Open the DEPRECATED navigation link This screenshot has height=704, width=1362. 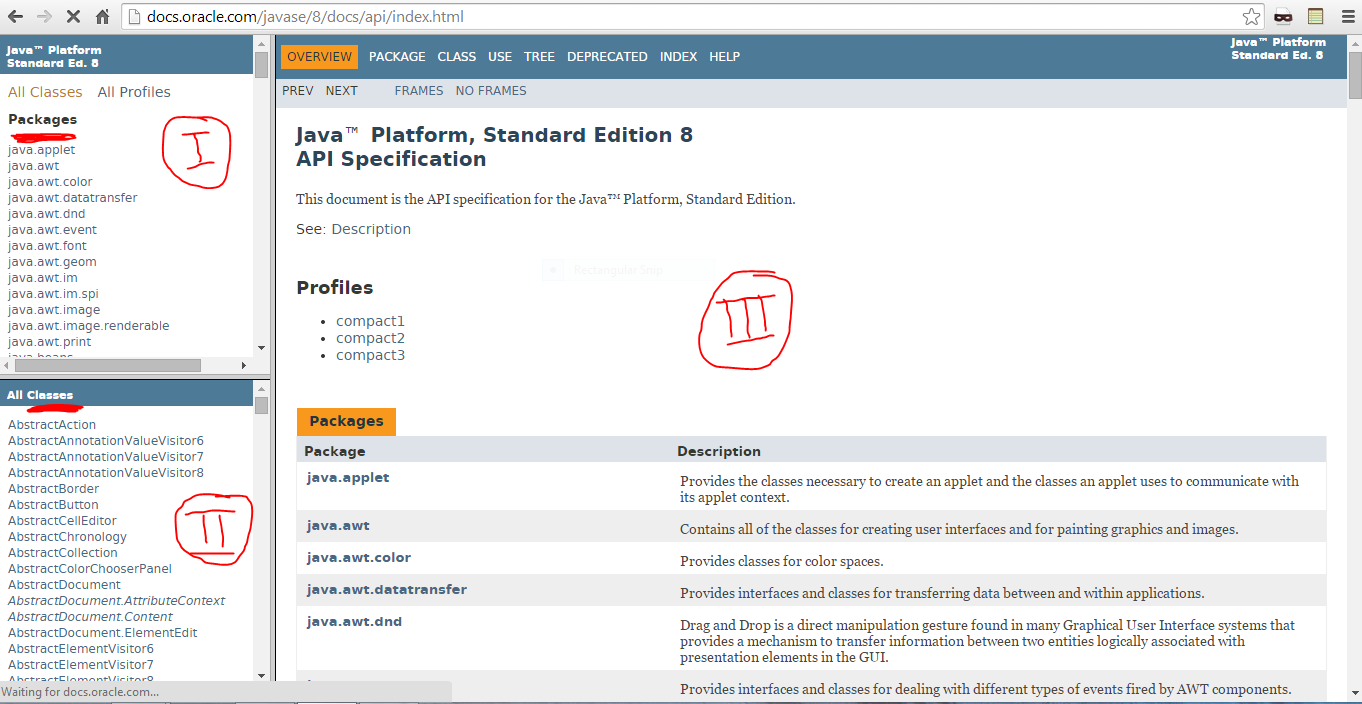(607, 57)
